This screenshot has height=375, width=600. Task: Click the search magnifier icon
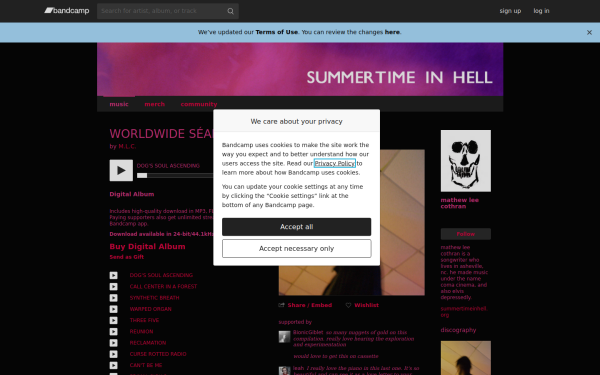pos(230,11)
